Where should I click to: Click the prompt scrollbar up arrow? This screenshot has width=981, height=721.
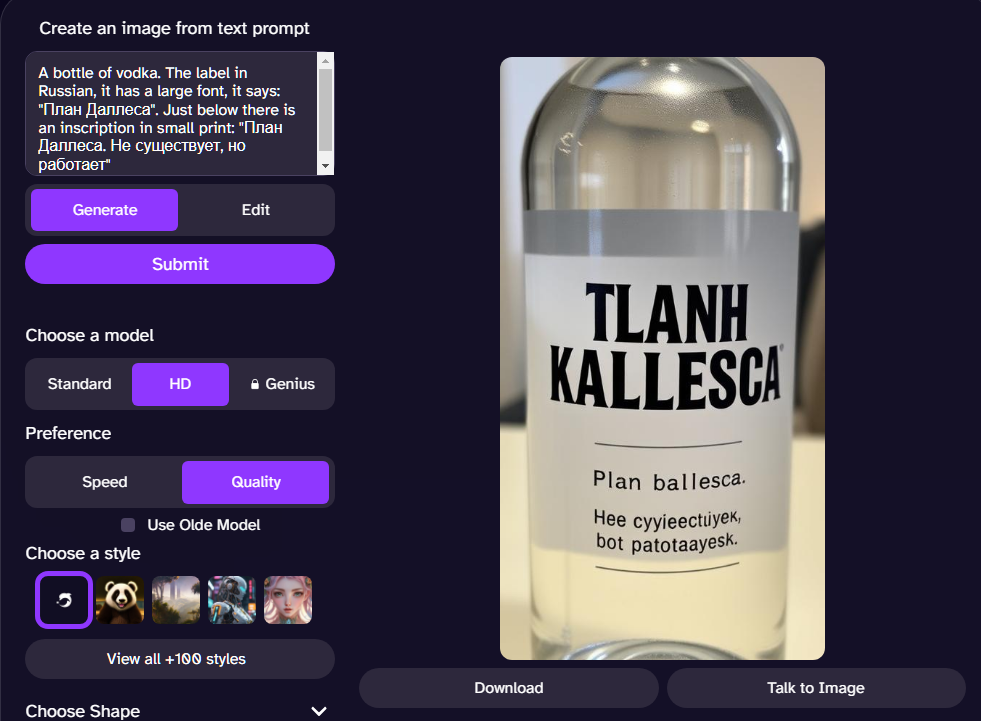325,60
